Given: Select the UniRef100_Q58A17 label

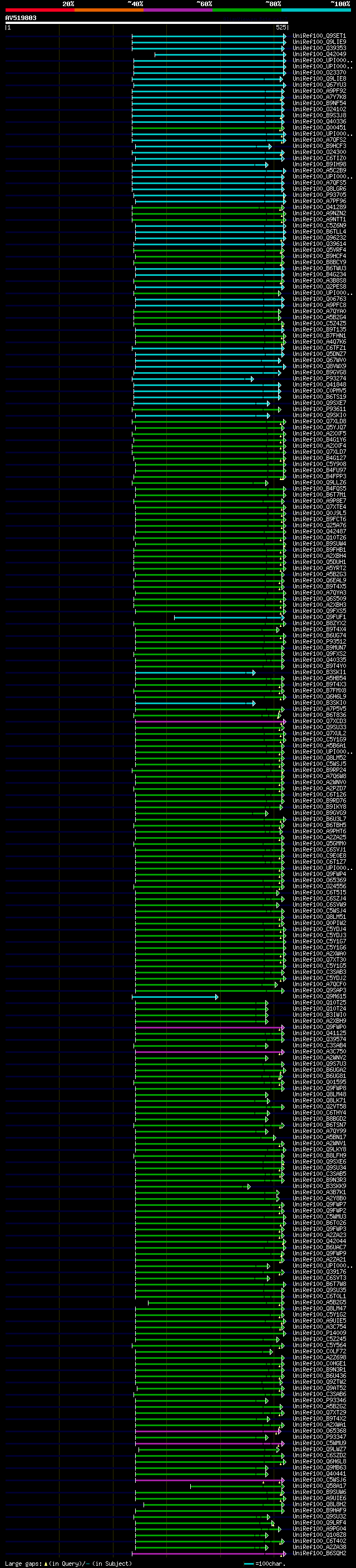Looking at the screenshot, I should pyautogui.click(x=319, y=1486).
